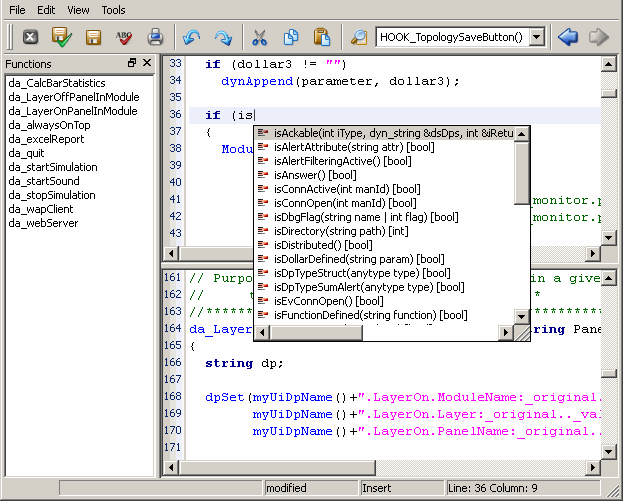Undo the last edit
This screenshot has height=501, width=623.
click(x=191, y=37)
